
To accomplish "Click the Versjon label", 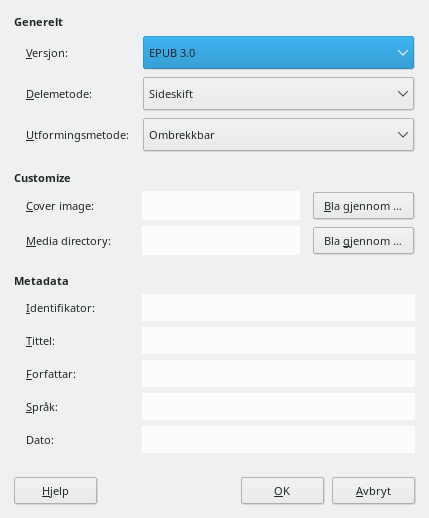I will point(47,53).
